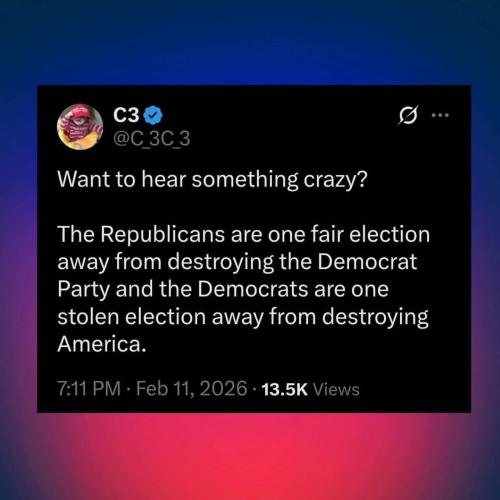Open the C3 profile picture avatar
Viewport: 500px width, 500px height.
coord(80,127)
